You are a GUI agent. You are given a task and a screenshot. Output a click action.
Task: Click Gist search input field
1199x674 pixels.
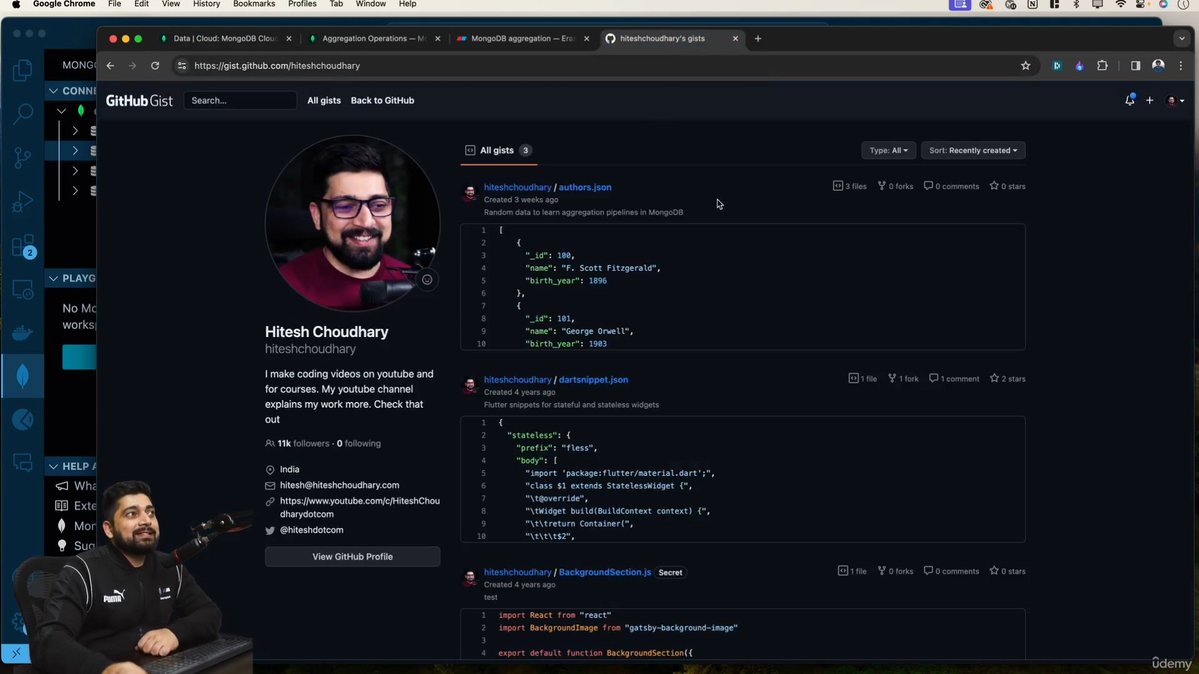pos(240,100)
